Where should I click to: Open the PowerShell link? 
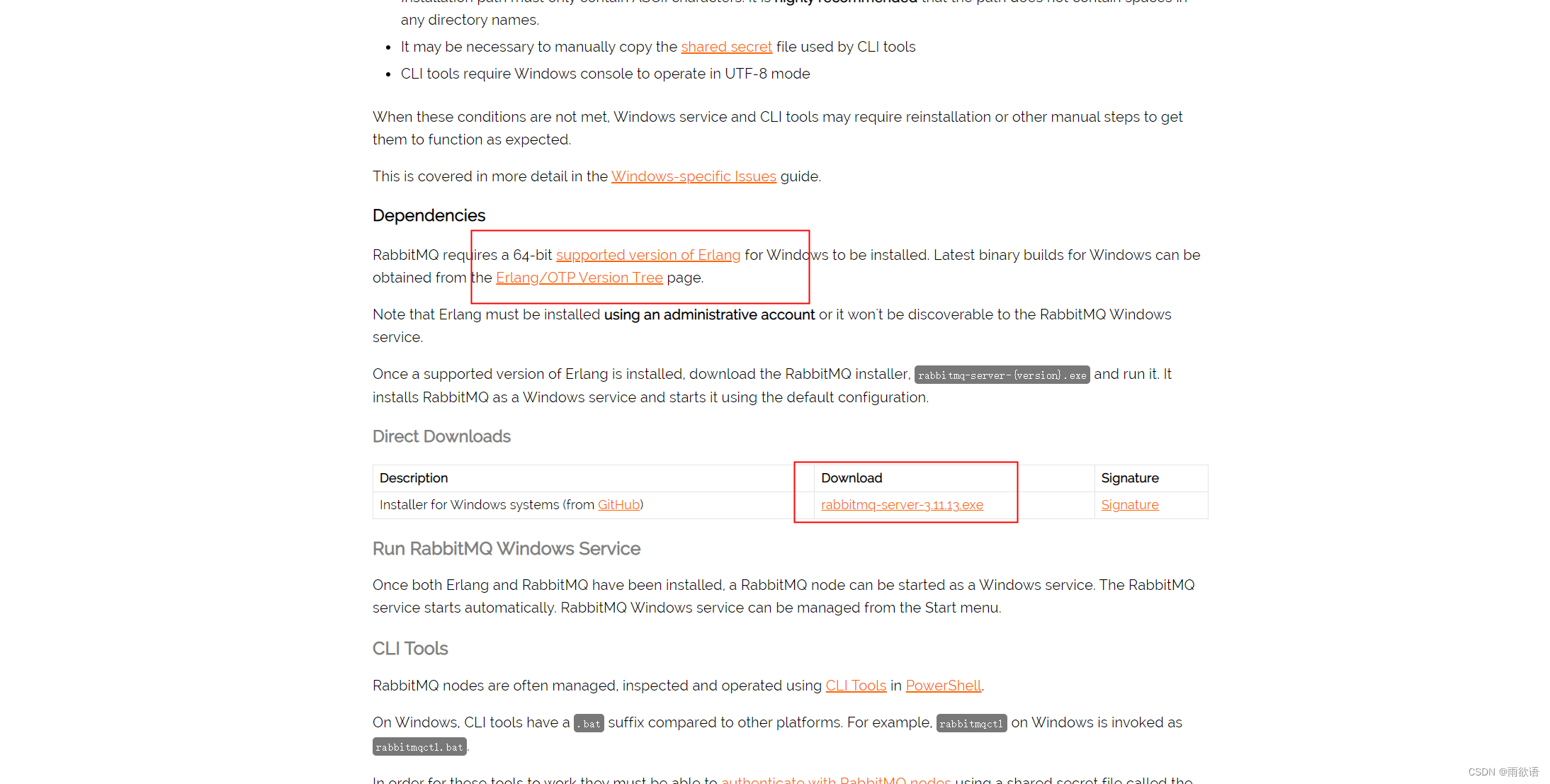click(943, 686)
